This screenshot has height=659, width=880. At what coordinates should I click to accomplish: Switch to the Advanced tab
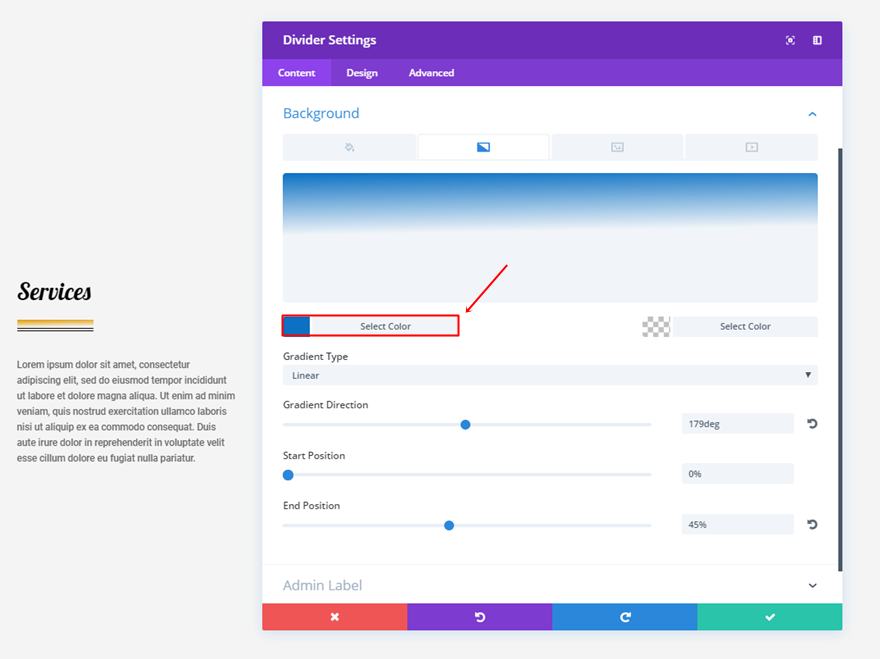coord(432,73)
